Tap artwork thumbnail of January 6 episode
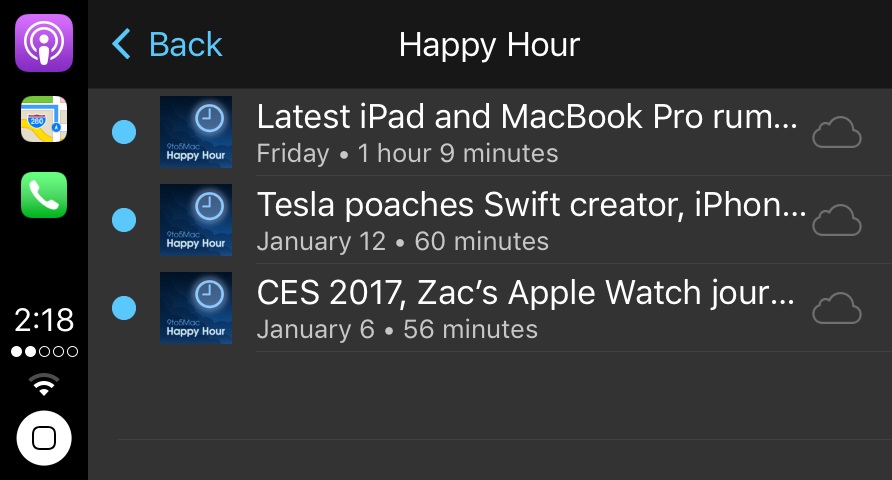The width and height of the screenshot is (892, 480). (x=196, y=308)
